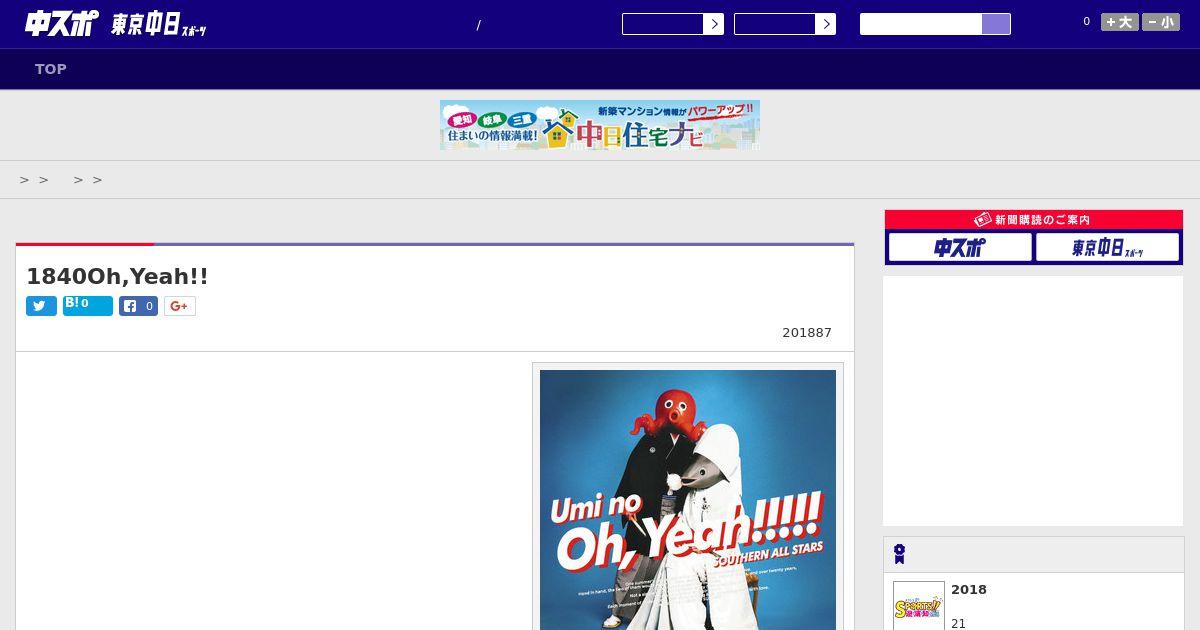Open 東京中日スポーツ subscription button in sidebar
The width and height of the screenshot is (1200, 630).
pos(1107,247)
